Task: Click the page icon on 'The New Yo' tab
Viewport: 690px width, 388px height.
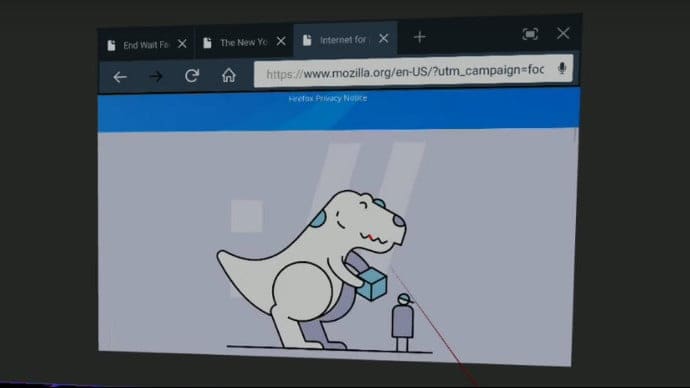Action: [x=207, y=43]
